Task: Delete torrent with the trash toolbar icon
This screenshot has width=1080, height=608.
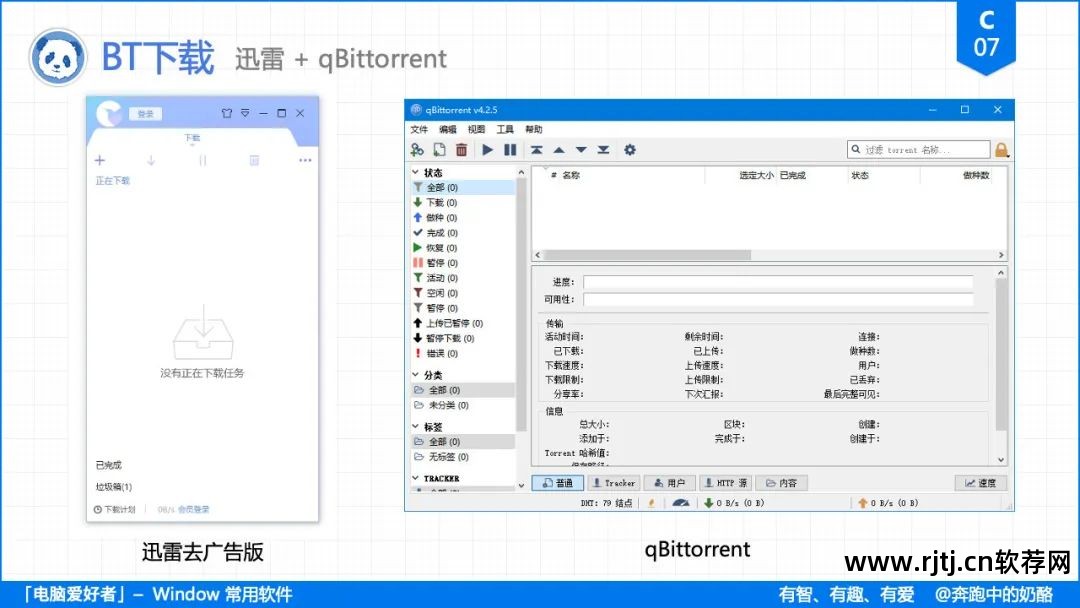Action: [461, 149]
